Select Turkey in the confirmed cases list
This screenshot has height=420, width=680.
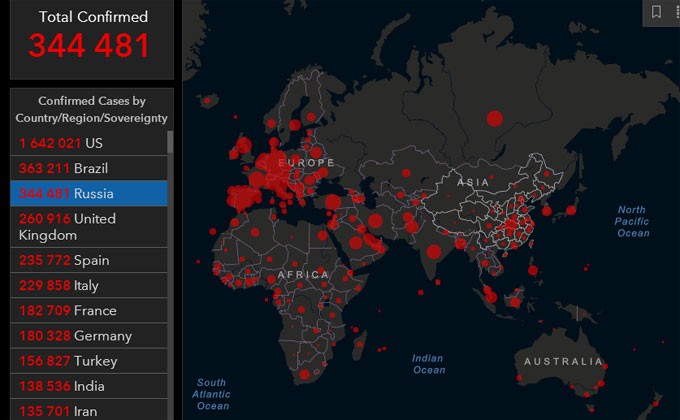coord(88,361)
